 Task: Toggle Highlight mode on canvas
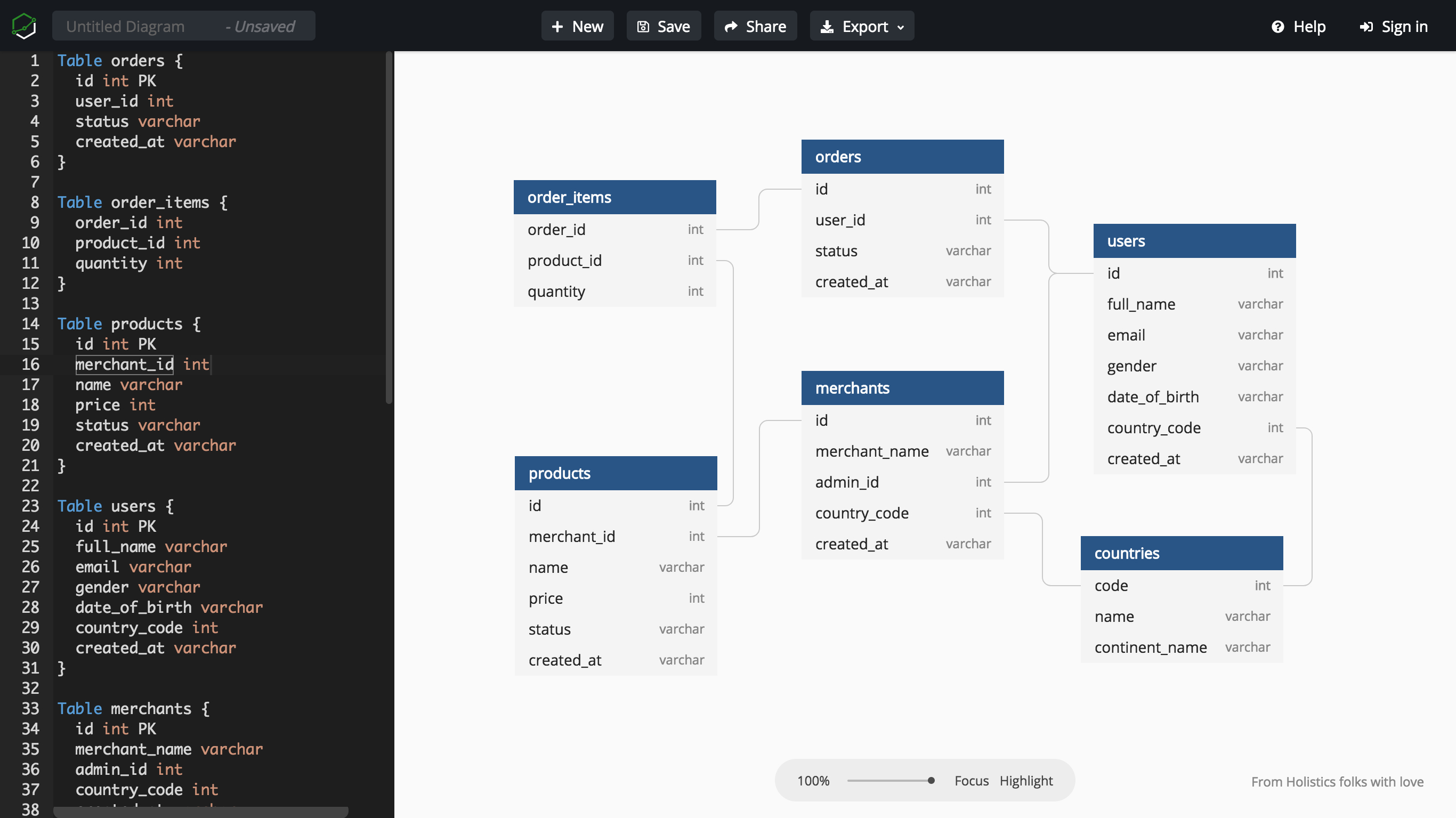point(1025,780)
